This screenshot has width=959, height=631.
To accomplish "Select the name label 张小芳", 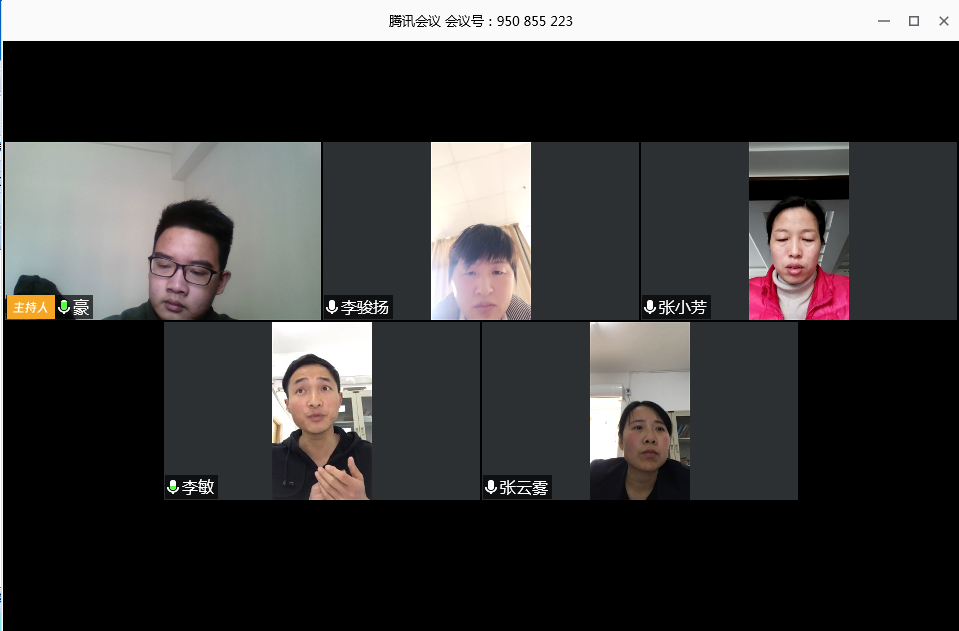I will [x=683, y=307].
